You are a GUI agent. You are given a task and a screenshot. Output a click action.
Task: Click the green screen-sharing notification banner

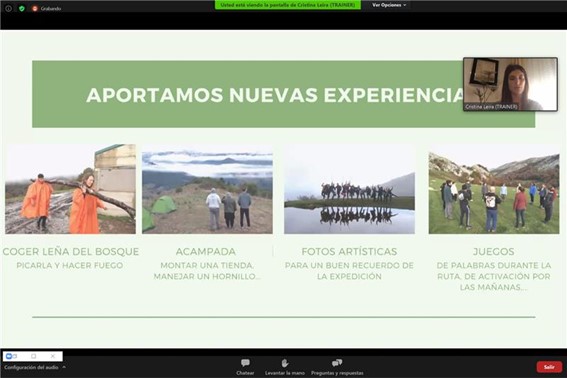[x=288, y=5]
